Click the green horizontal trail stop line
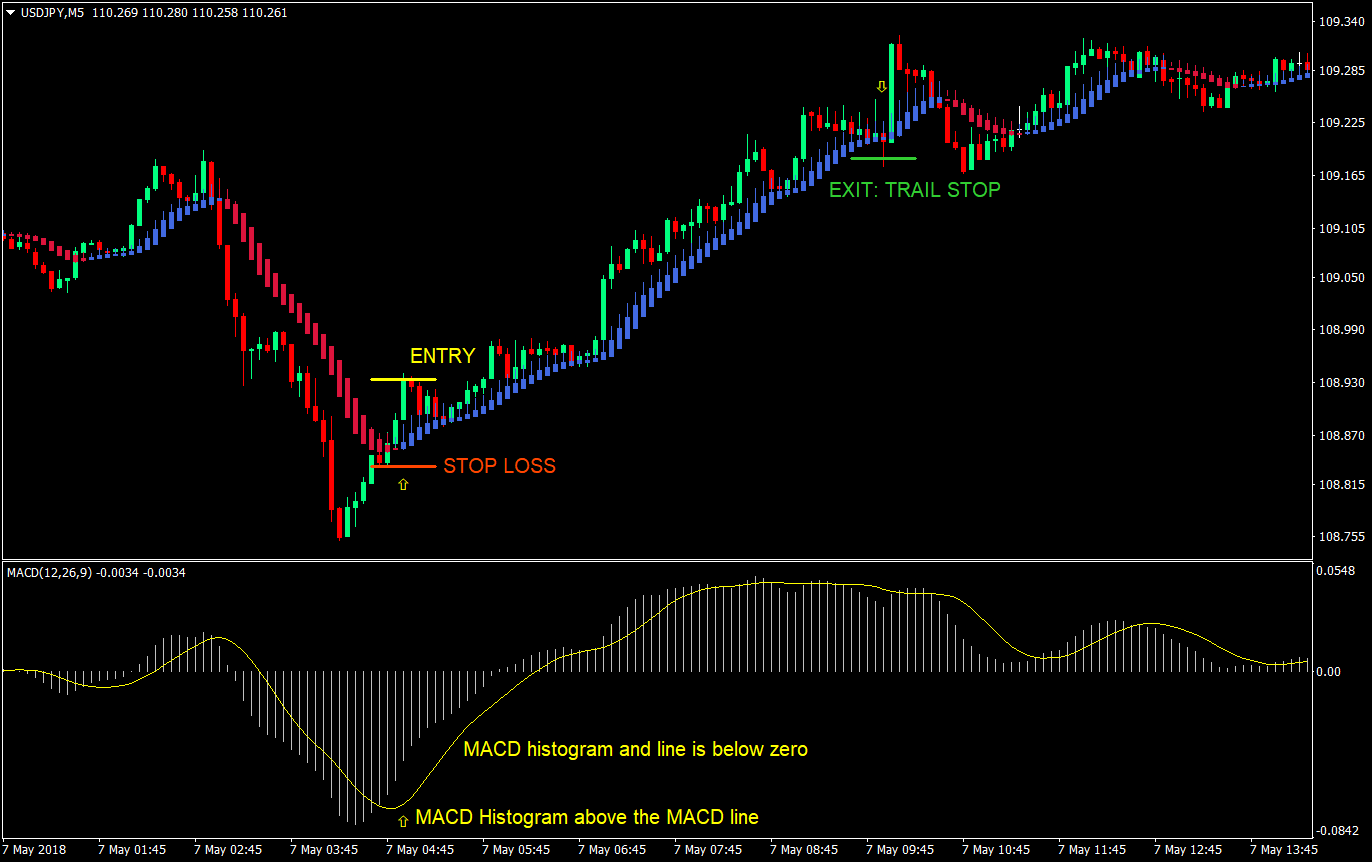Viewport: 1372px width, 862px height. 883,158
